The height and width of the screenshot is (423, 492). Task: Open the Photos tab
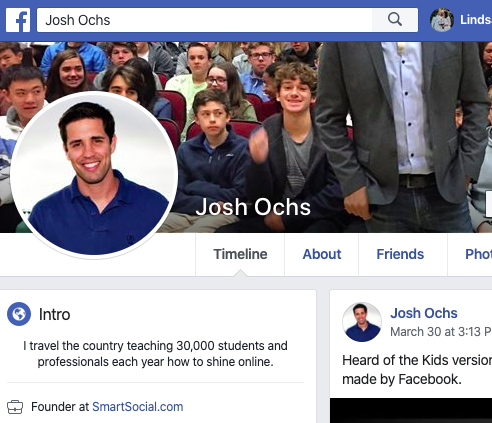[478, 254]
